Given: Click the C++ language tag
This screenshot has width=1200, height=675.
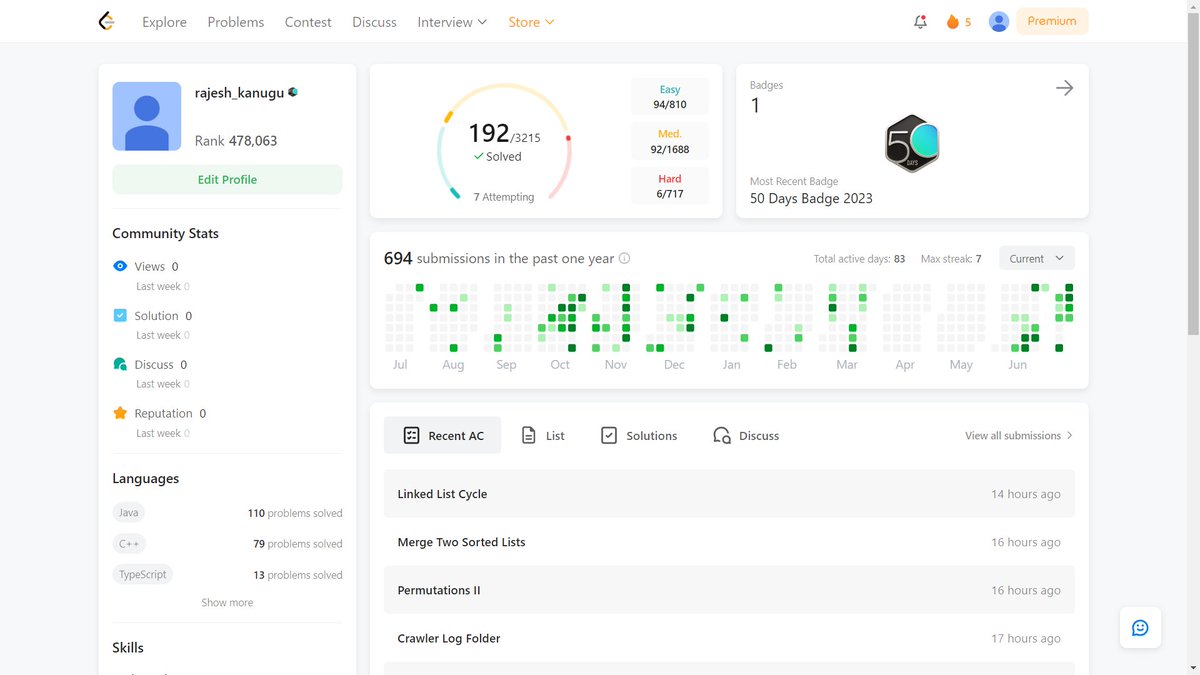Looking at the screenshot, I should coord(129,543).
